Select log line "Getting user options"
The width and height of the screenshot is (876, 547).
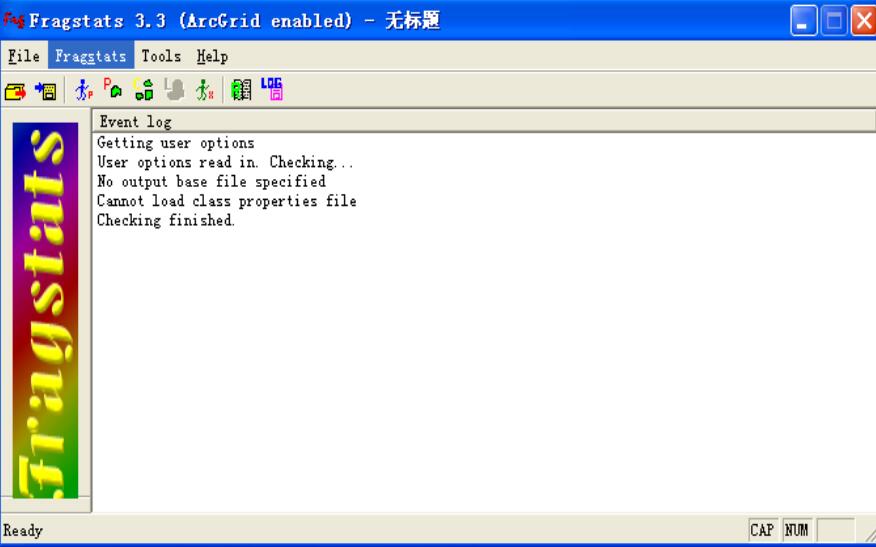(x=175, y=143)
